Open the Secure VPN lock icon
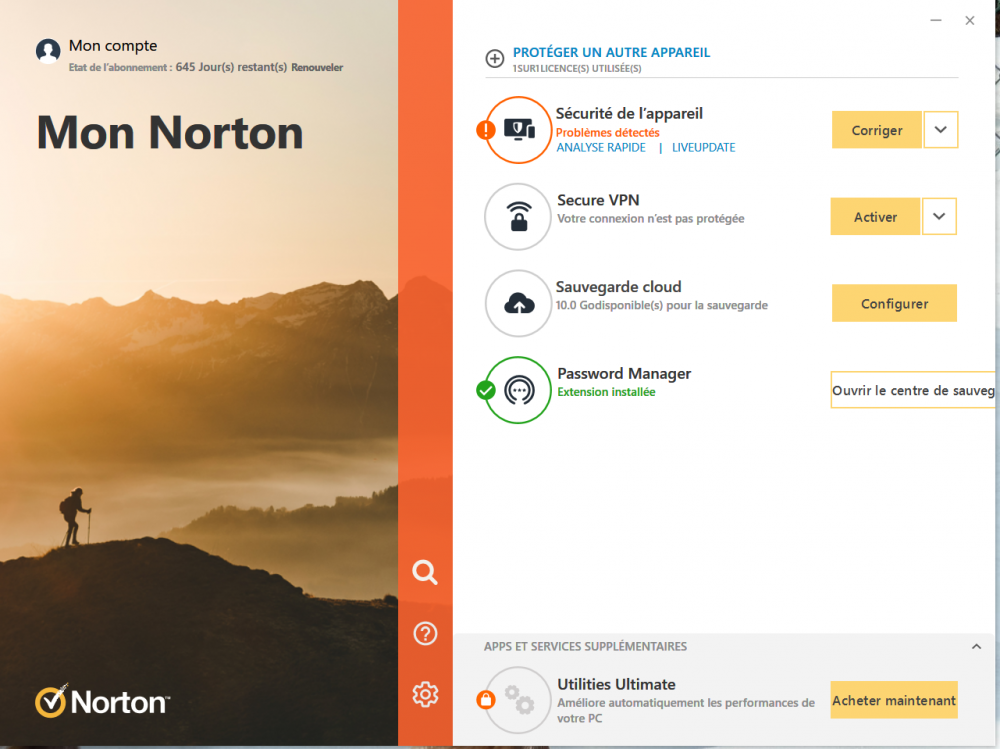The width and height of the screenshot is (1000, 749). point(518,217)
